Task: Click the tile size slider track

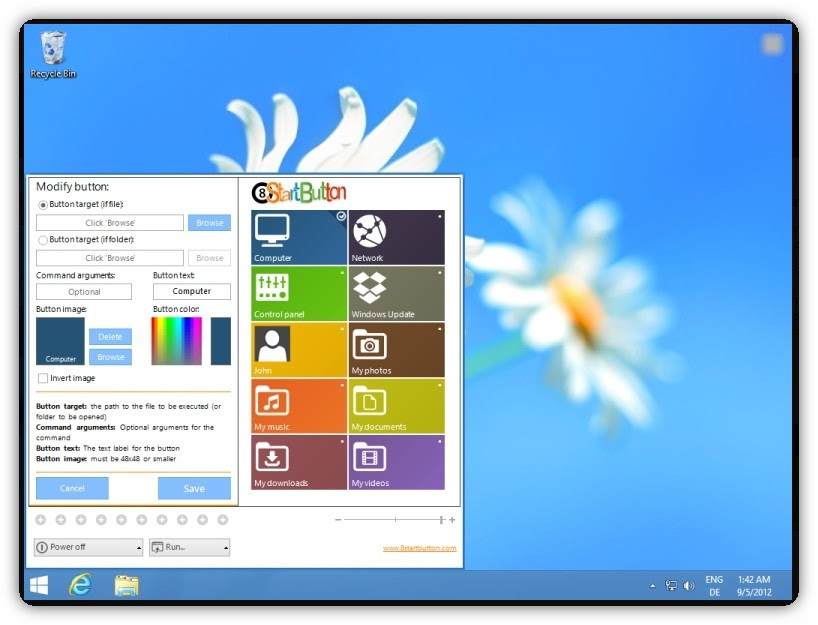Action: pyautogui.click(x=395, y=520)
